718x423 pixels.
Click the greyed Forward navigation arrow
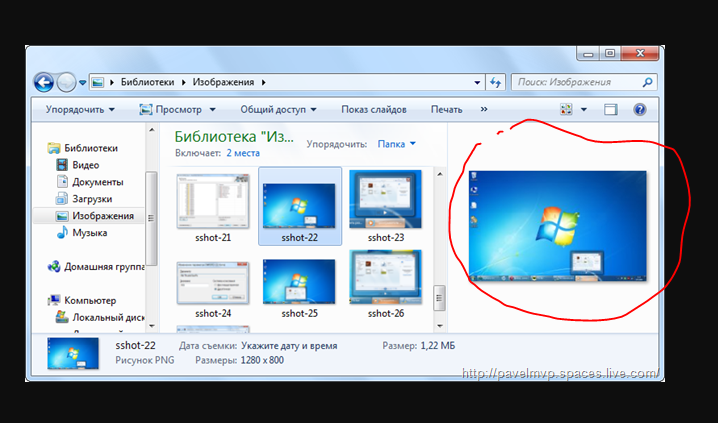point(66,83)
